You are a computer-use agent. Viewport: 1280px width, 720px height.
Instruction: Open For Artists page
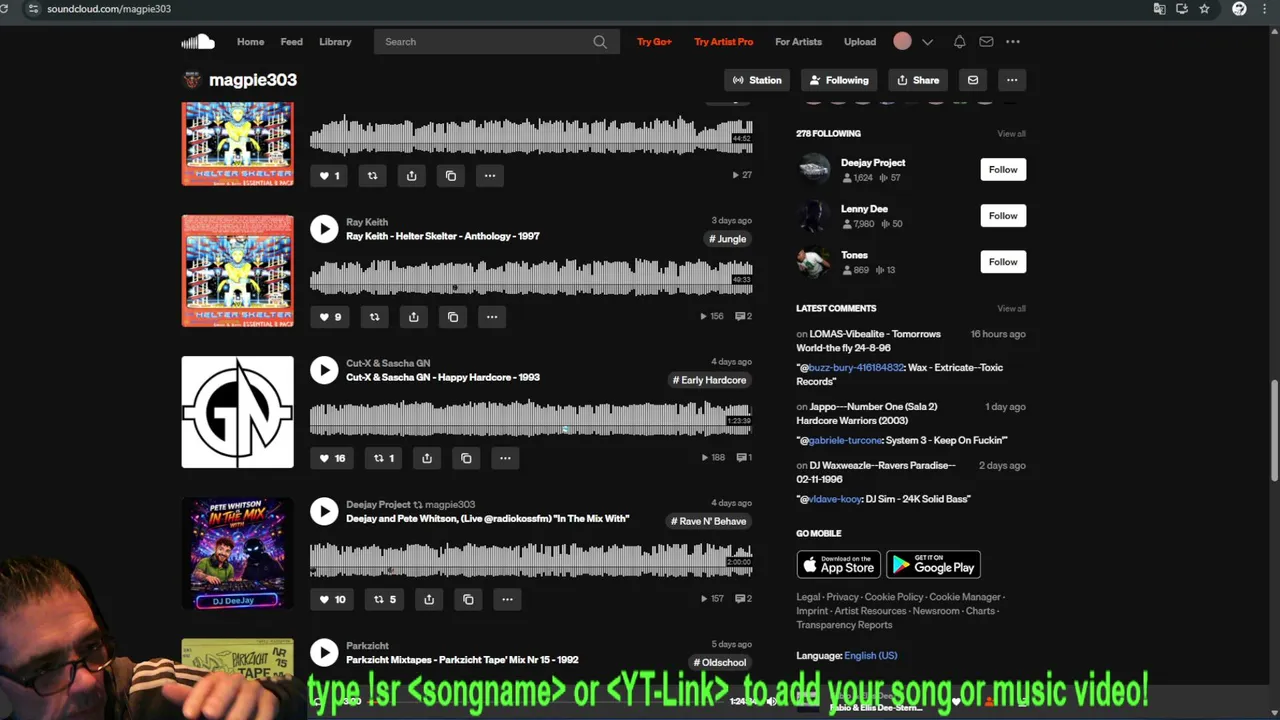pyautogui.click(x=798, y=42)
